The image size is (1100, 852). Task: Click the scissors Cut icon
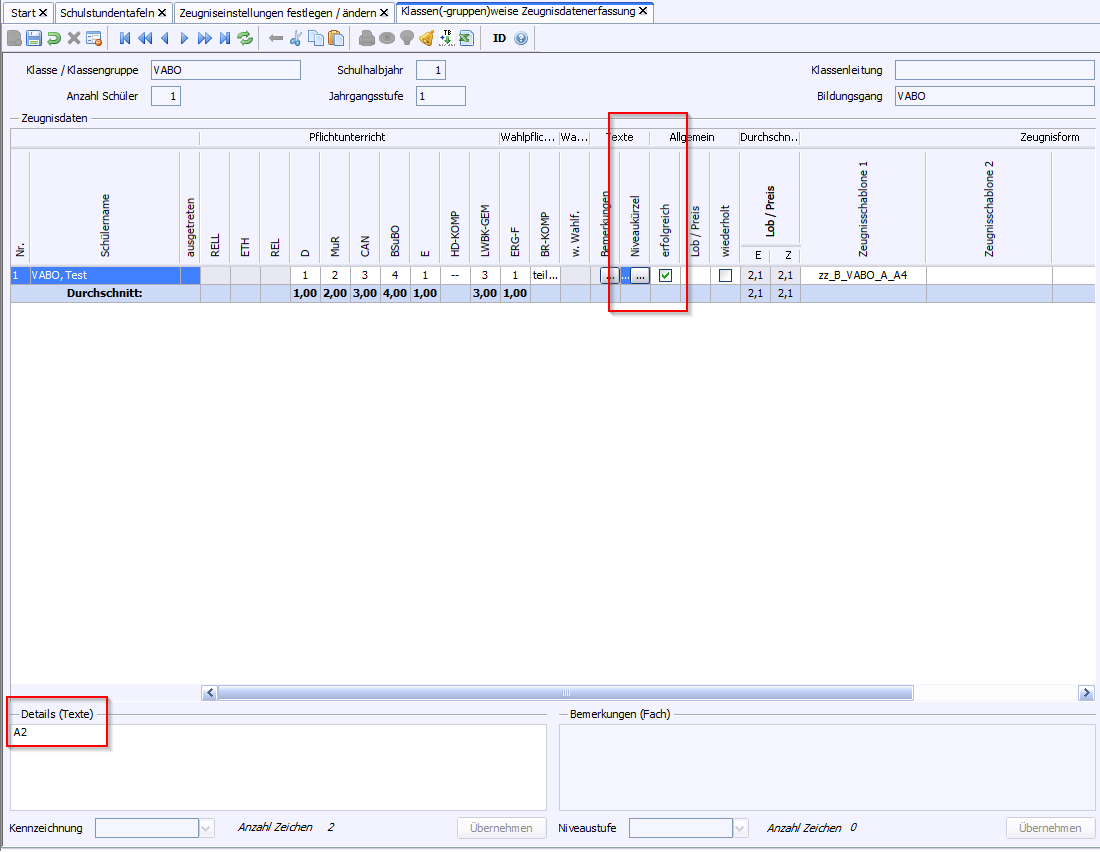click(x=296, y=38)
